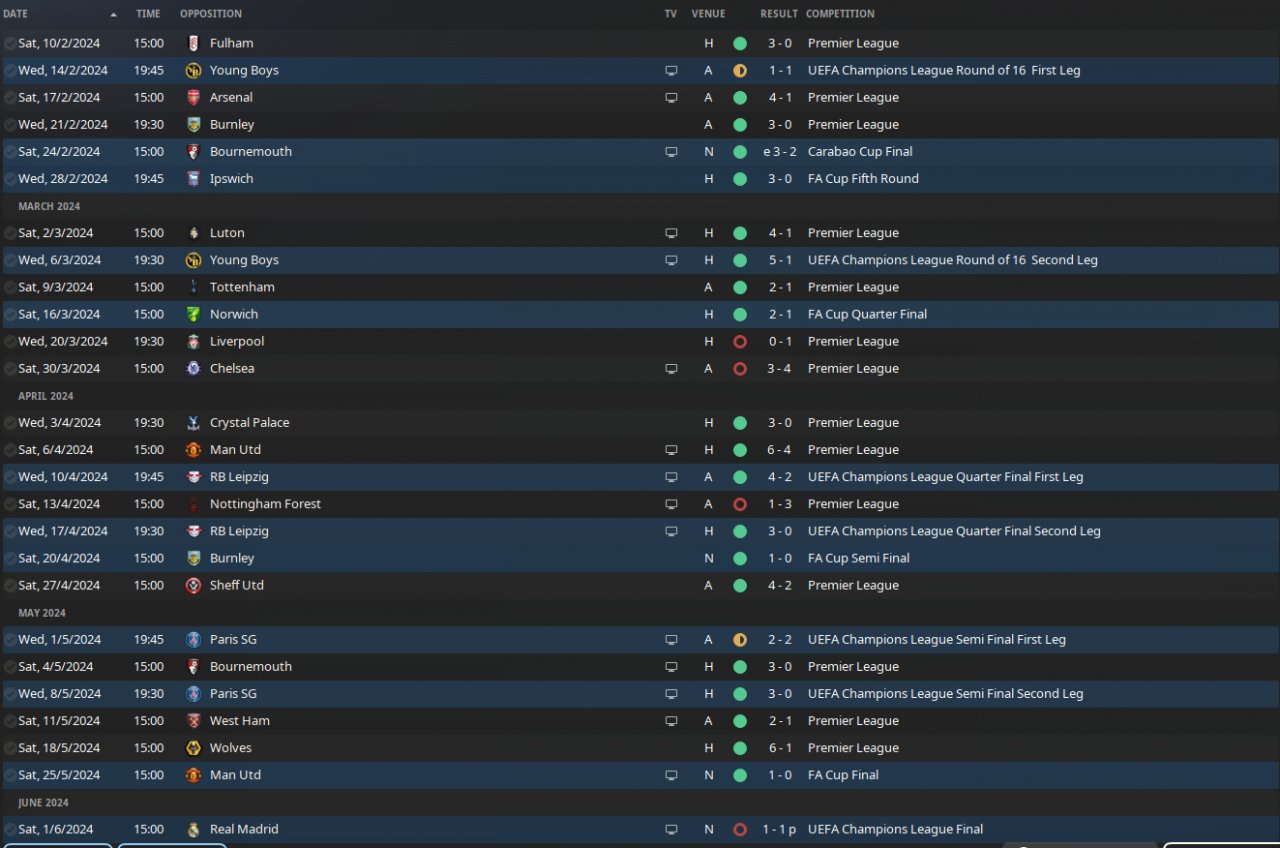1280x848 pixels.
Task: Click the draw indicator on the 14/2/2024 Young Boys row
Action: tap(740, 70)
